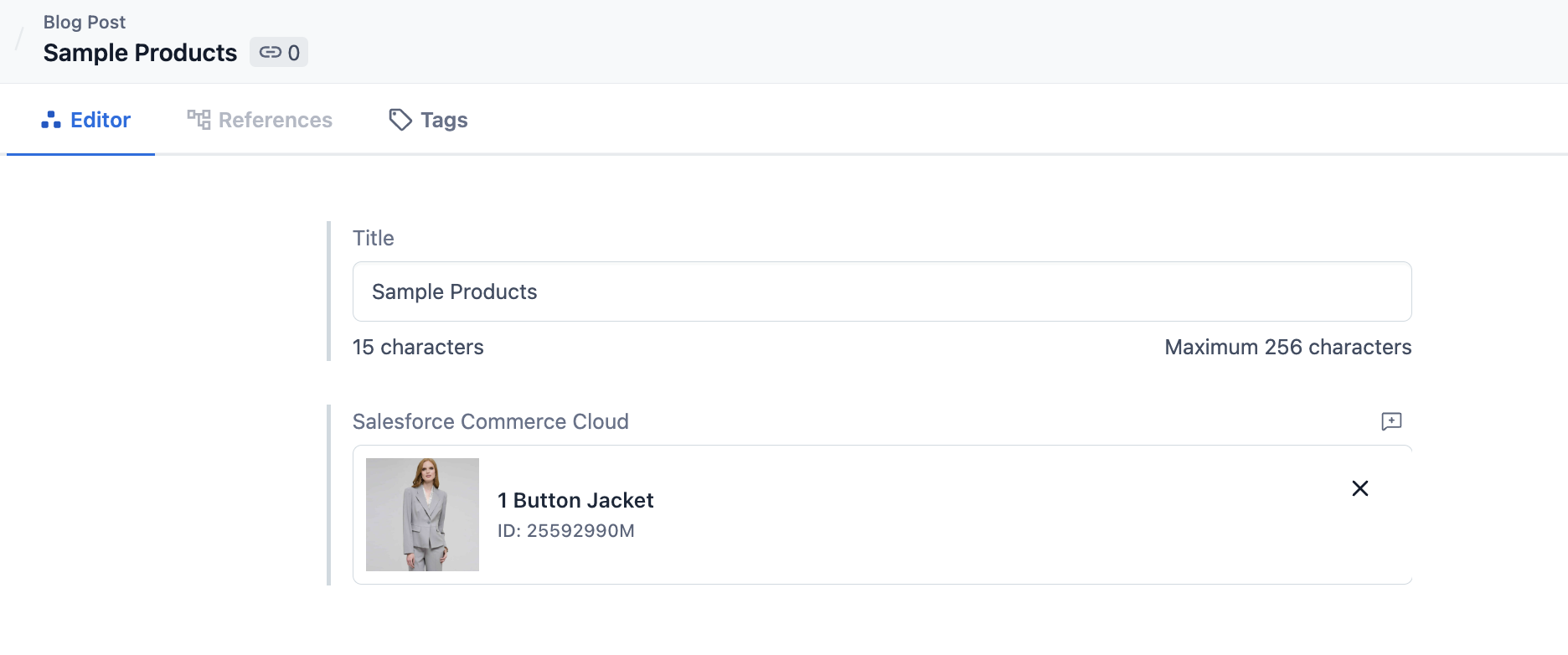Open the References tab label
1568x655 pixels.
coord(275,120)
